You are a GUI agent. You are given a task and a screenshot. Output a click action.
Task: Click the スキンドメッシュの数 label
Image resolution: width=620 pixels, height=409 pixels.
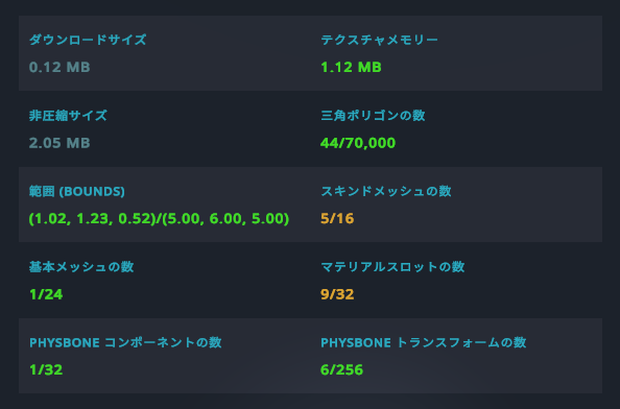coord(386,191)
